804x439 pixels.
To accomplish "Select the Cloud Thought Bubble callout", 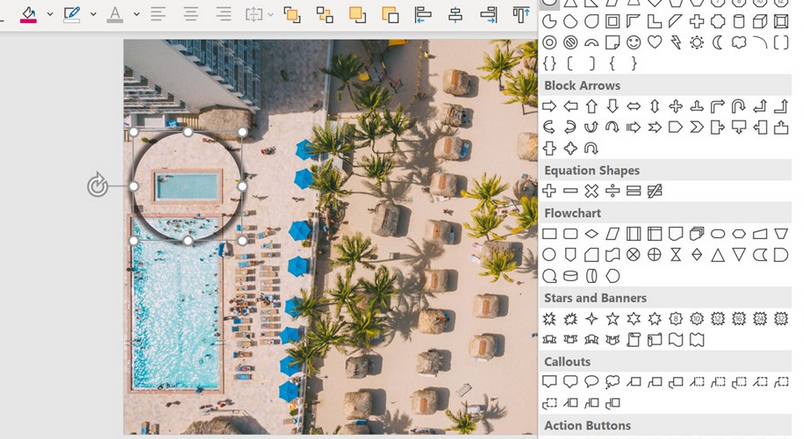I will point(612,382).
